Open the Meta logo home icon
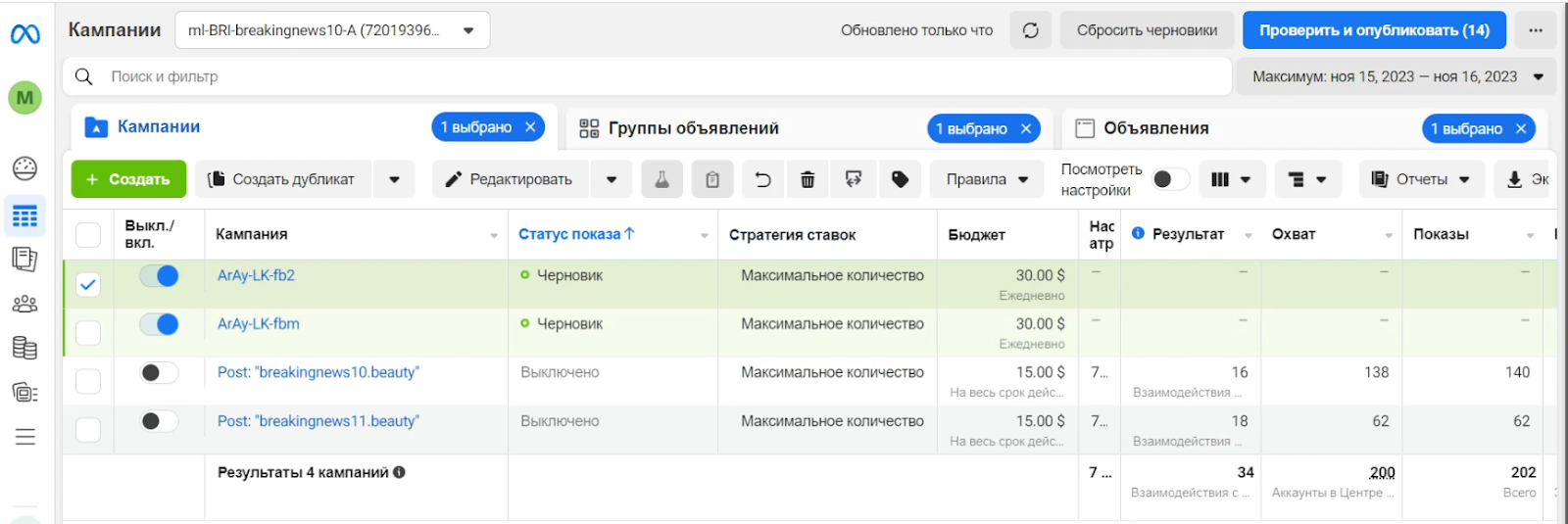Image resolution: width=1568 pixels, height=524 pixels. coord(25,34)
